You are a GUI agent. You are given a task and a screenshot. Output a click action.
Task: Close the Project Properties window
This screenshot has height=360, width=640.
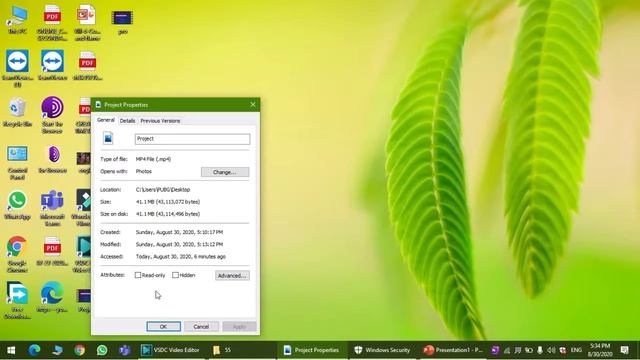(x=253, y=105)
